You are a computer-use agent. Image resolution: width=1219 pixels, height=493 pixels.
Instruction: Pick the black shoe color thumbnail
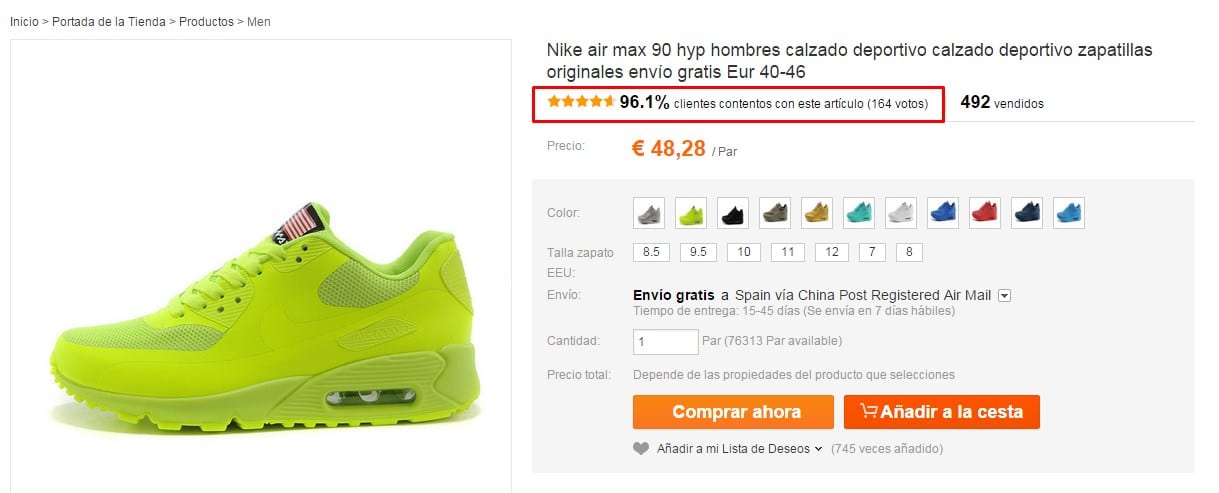[x=733, y=212]
